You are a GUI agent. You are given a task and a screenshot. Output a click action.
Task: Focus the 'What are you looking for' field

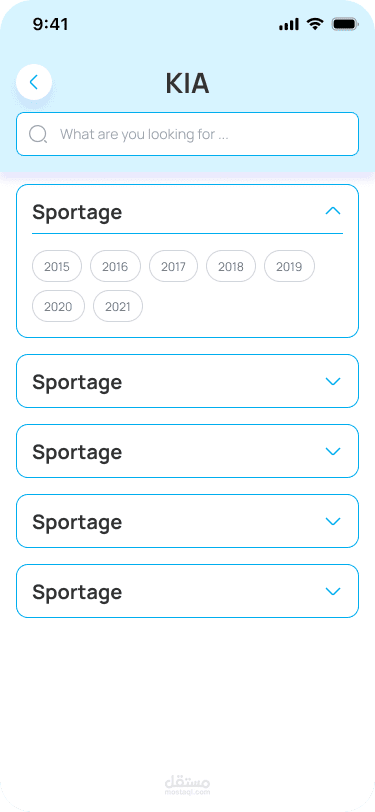[x=188, y=134]
